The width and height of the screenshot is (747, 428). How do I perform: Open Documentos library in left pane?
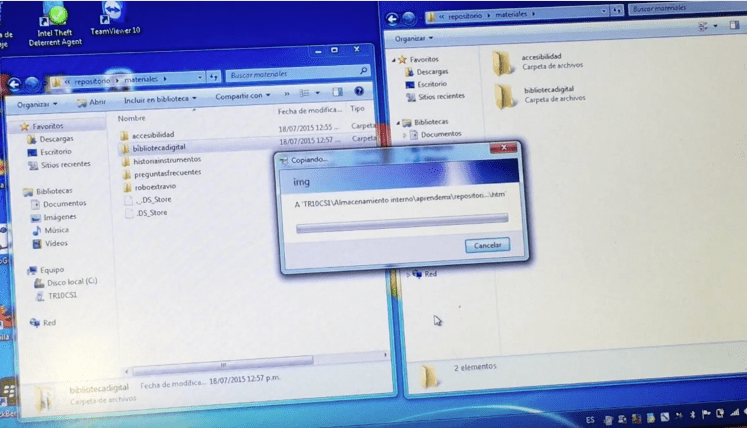point(59,204)
